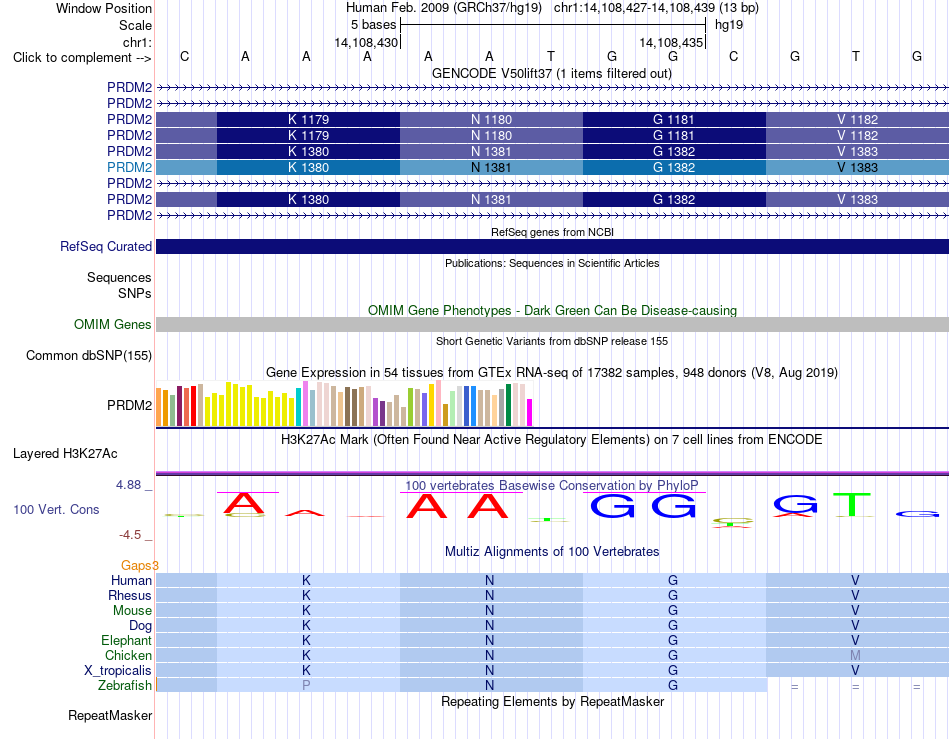
Task: Open the PRDM2 GTEx expression bar chart
Action: coord(344,403)
